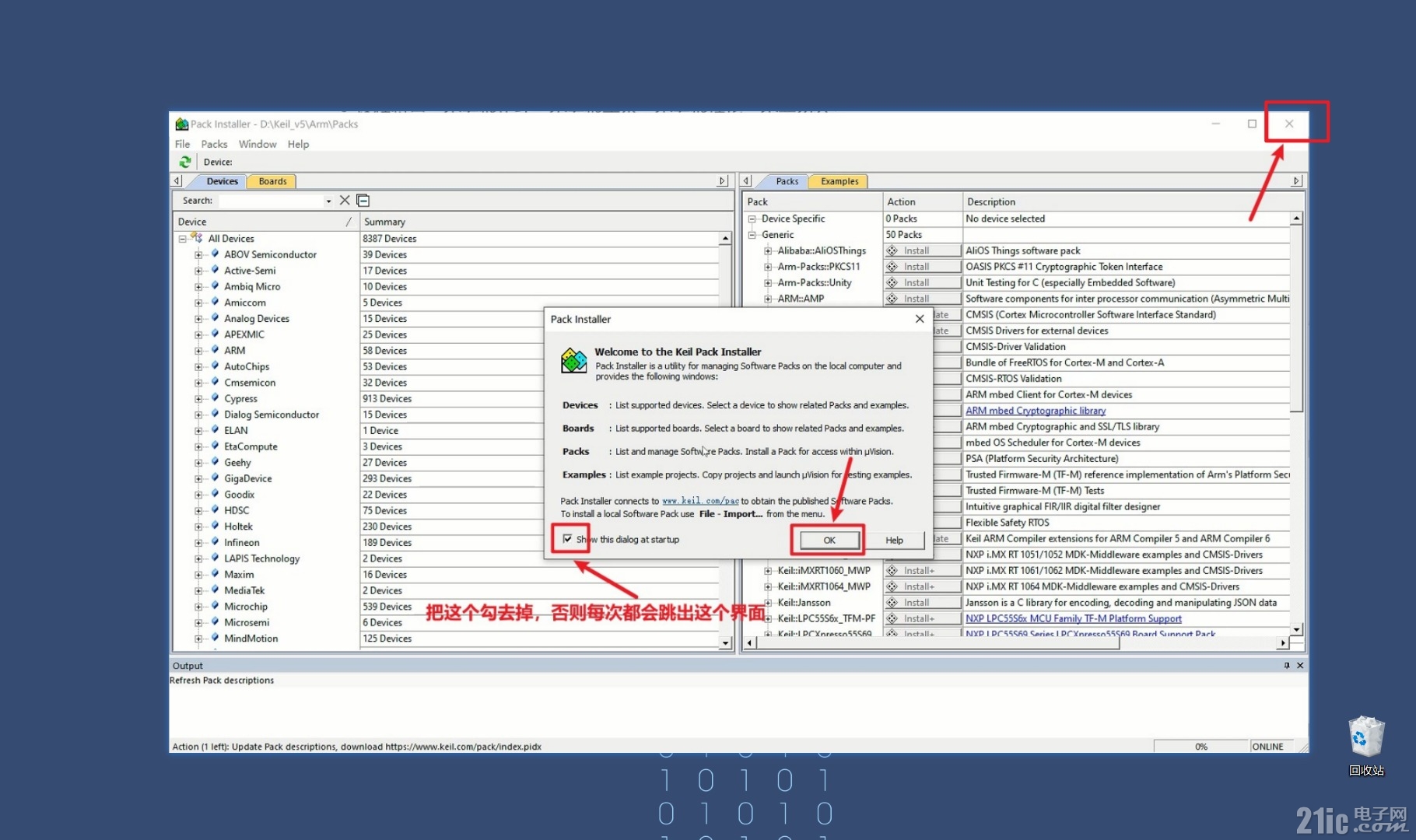Select the MindMotion tree row
The width and height of the screenshot is (1416, 840).
pos(251,639)
